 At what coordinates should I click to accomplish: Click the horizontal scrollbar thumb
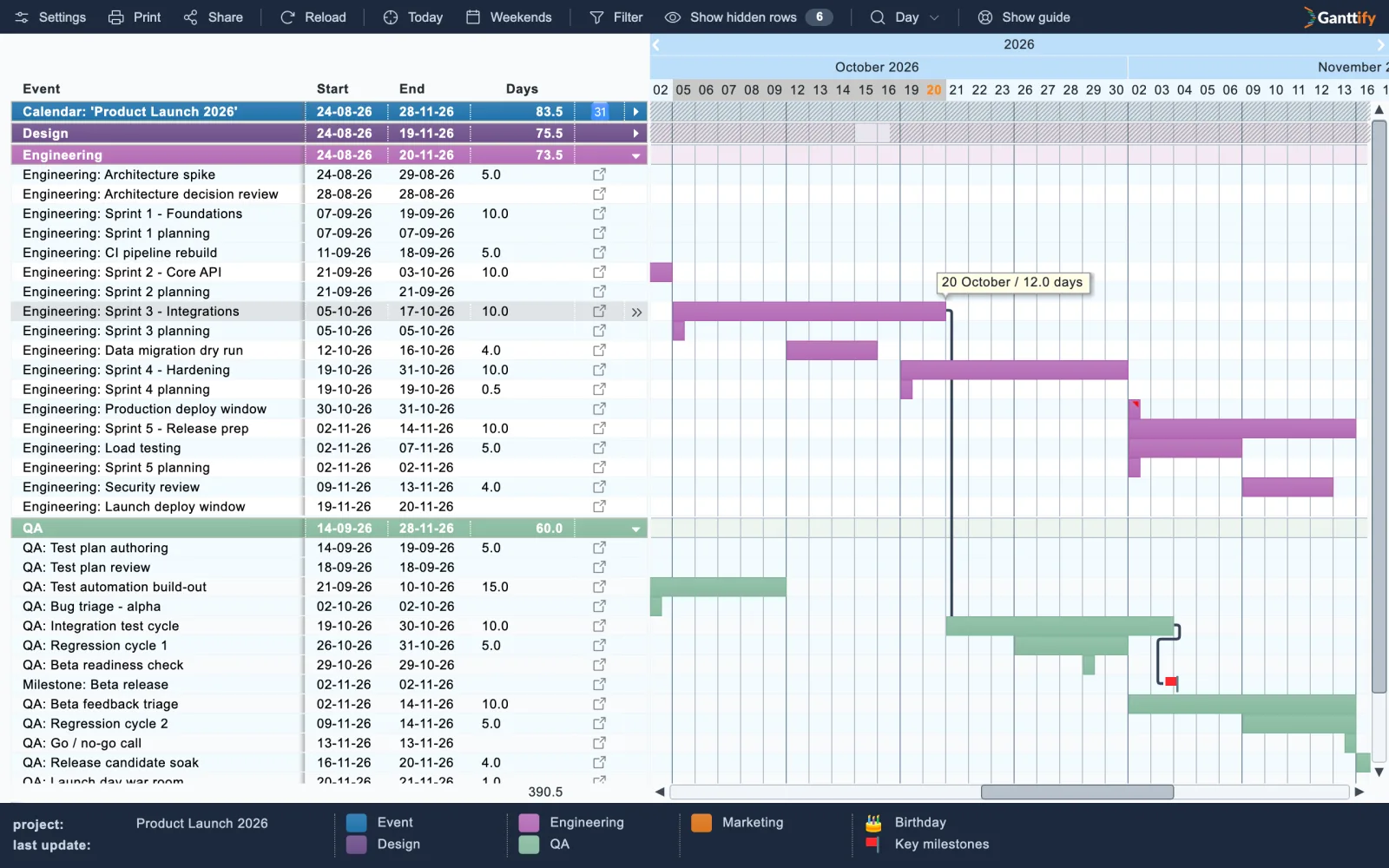pyautogui.click(x=1077, y=792)
